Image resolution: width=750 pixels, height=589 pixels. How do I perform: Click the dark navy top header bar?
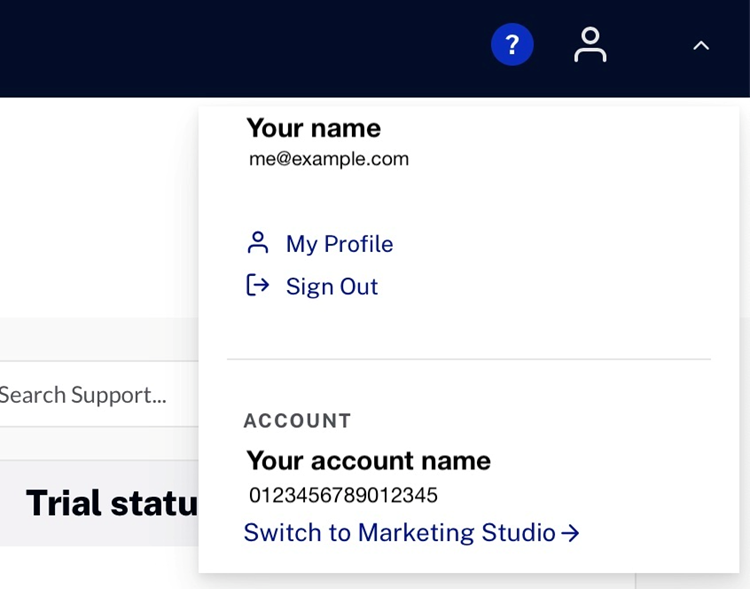pos(239,48)
